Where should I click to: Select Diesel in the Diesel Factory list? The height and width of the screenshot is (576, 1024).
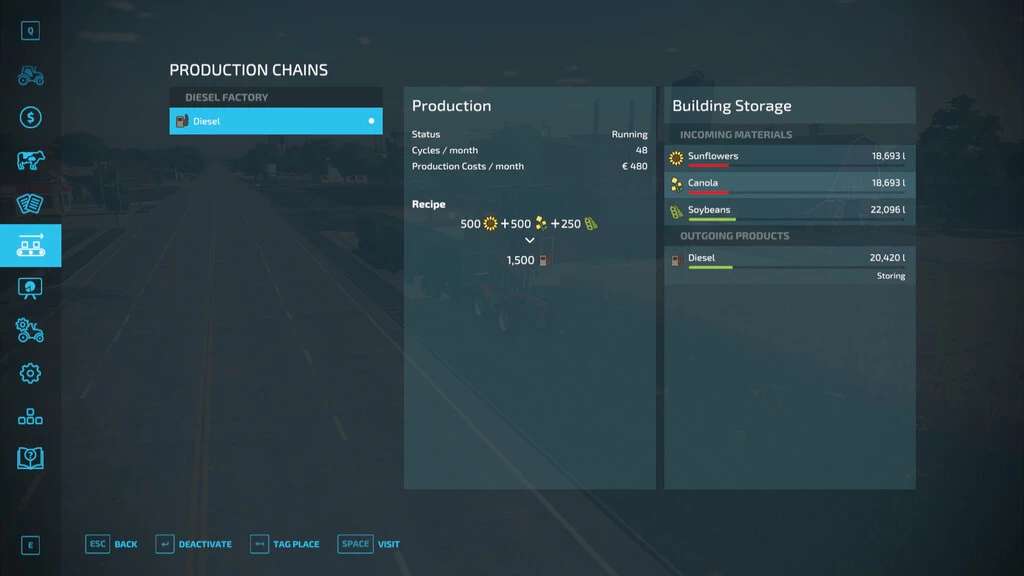pyautogui.click(x=276, y=121)
